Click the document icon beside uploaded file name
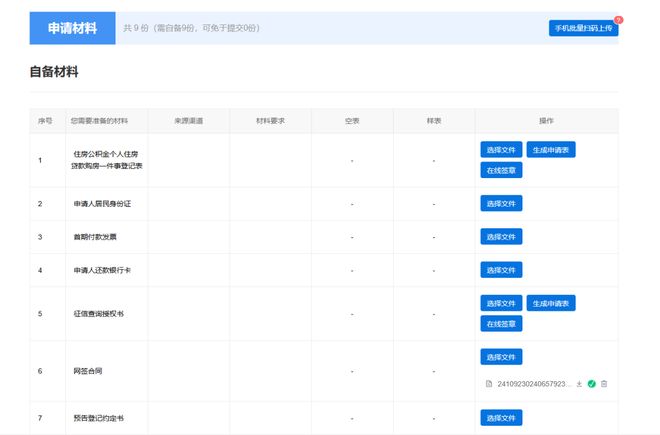 488,383
